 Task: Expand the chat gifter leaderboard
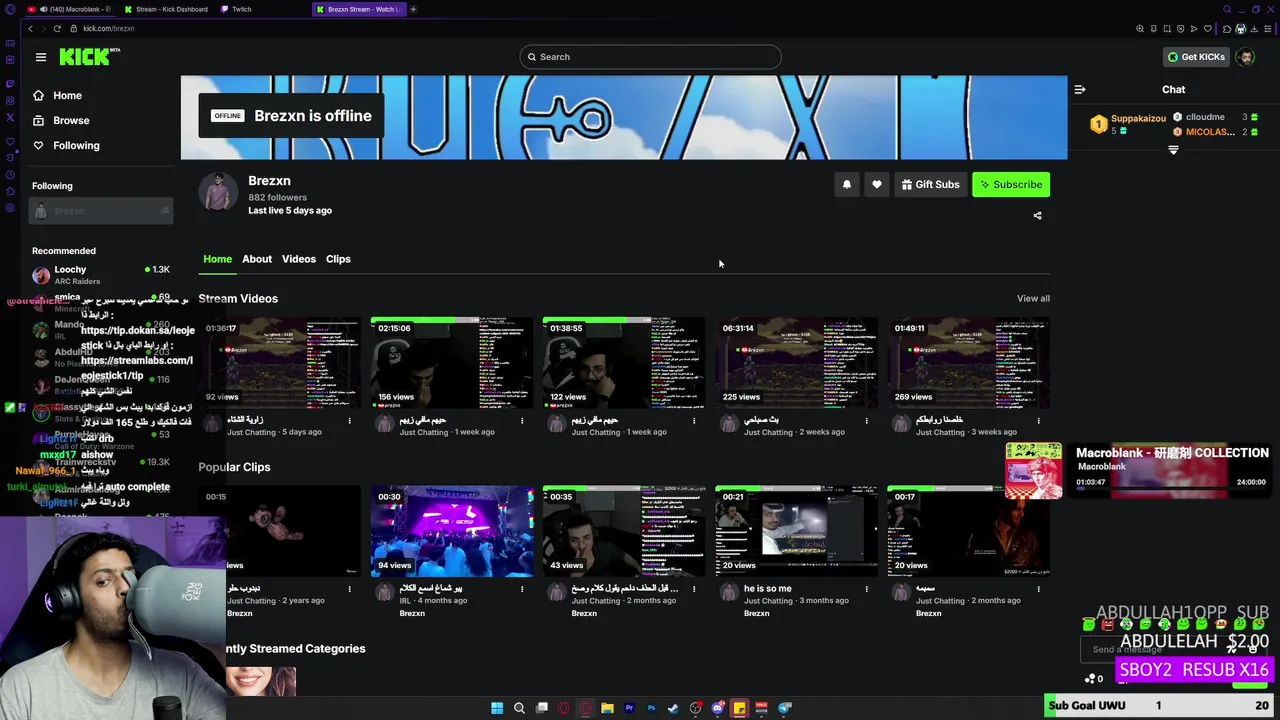tap(1173, 150)
